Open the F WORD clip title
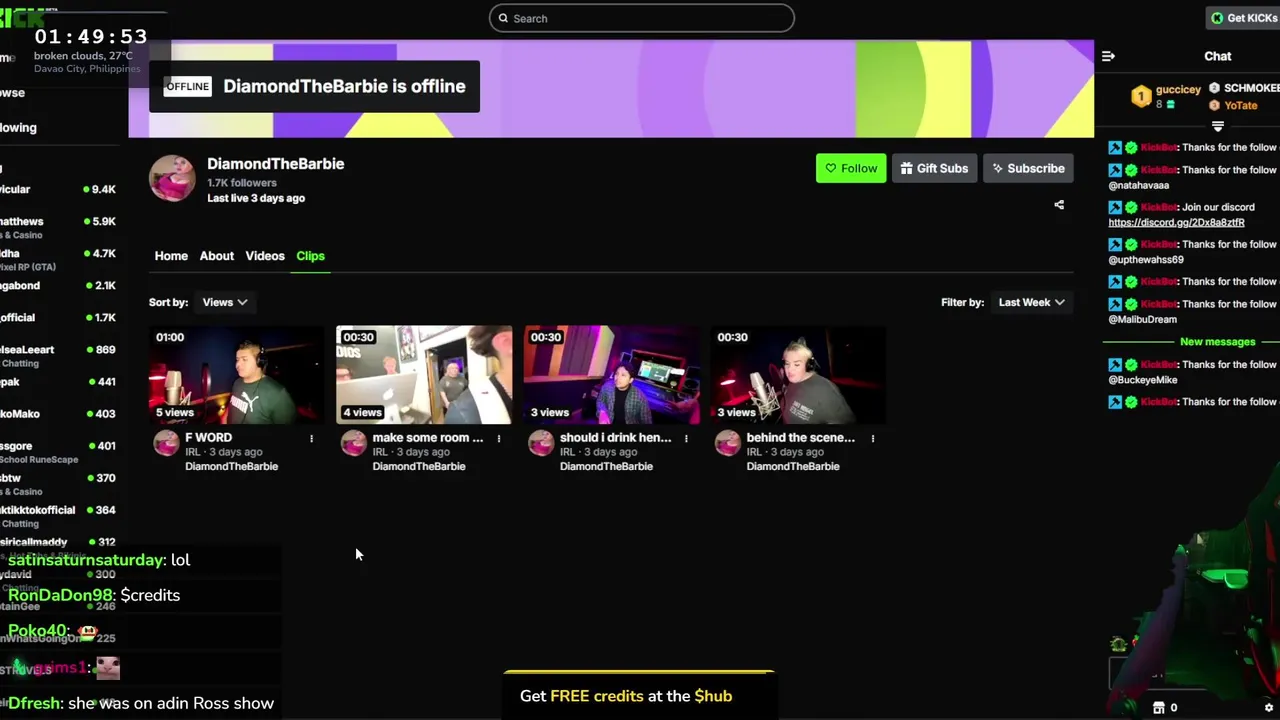The height and width of the screenshot is (720, 1280). tap(208, 438)
